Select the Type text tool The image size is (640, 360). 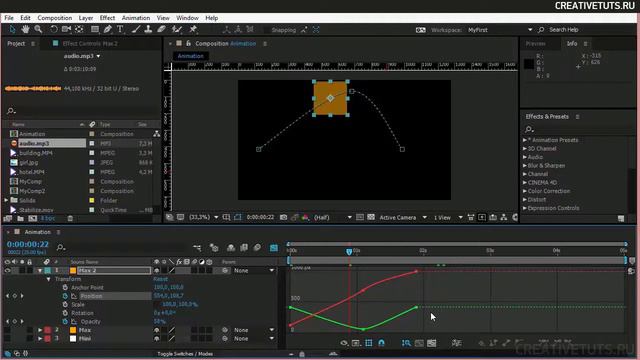120,29
